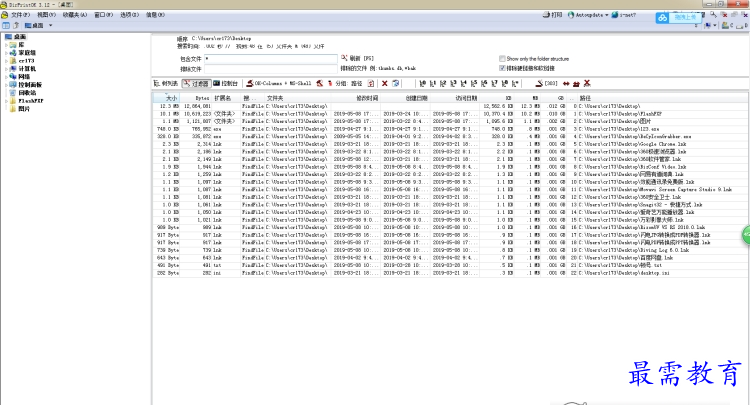Toggle the 过滤器 filter button
Screen dimensions: 750x405
tap(196, 84)
